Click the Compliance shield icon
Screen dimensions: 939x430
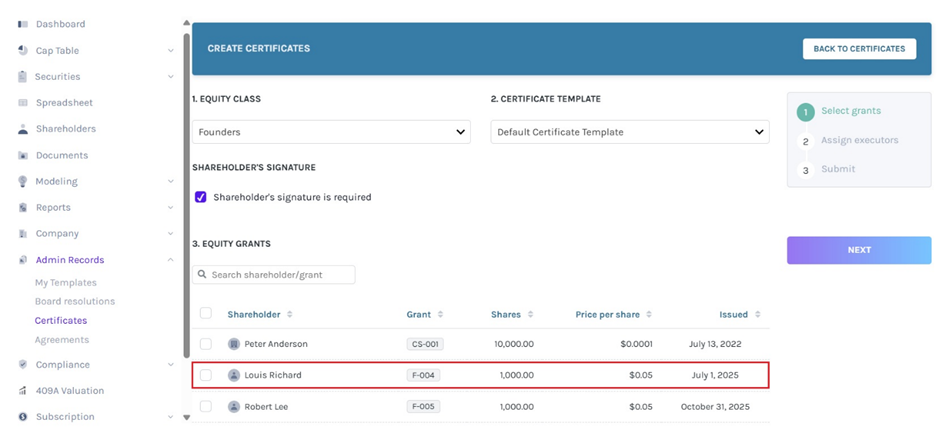[22, 365]
